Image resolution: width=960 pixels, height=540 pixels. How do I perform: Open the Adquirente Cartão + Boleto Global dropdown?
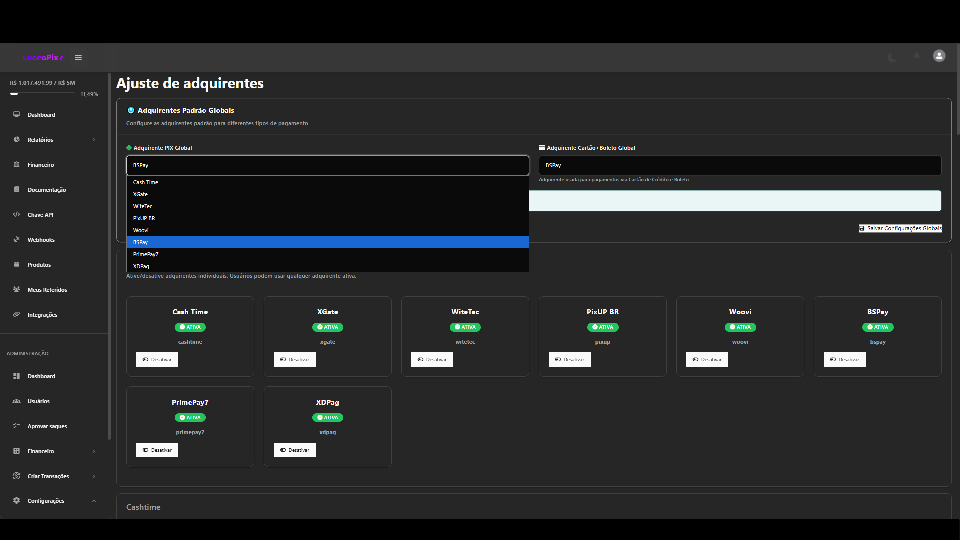[x=739, y=166]
